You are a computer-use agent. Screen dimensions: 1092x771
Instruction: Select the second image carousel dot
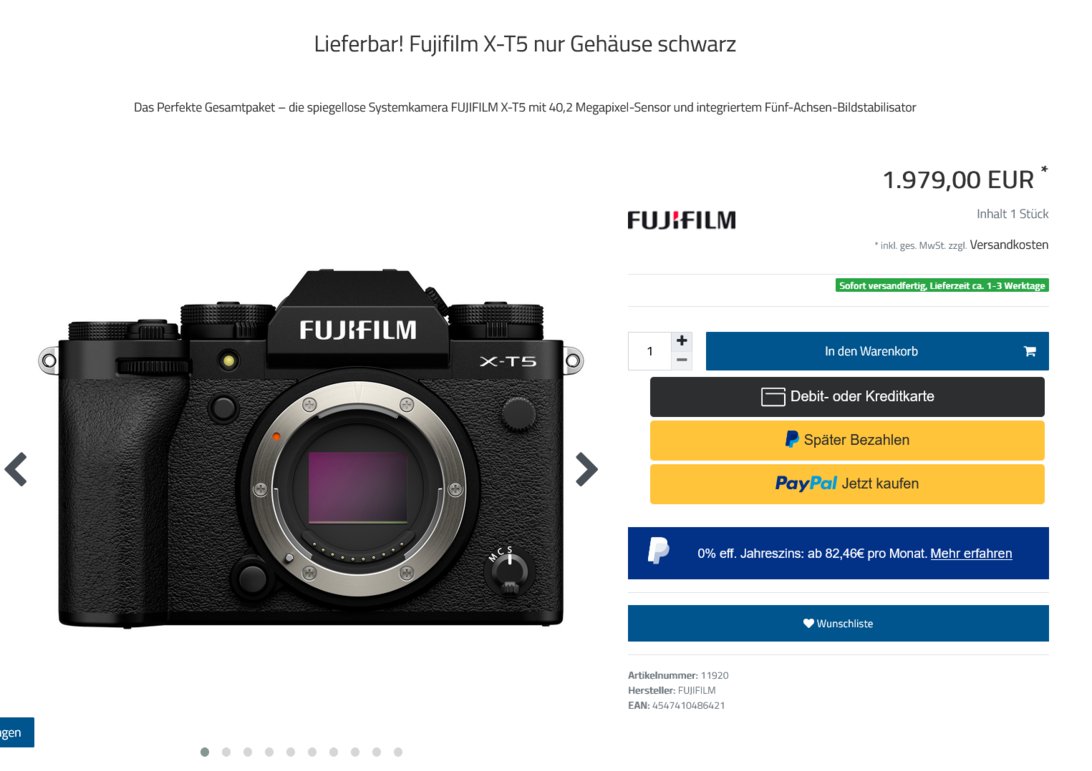coord(226,752)
